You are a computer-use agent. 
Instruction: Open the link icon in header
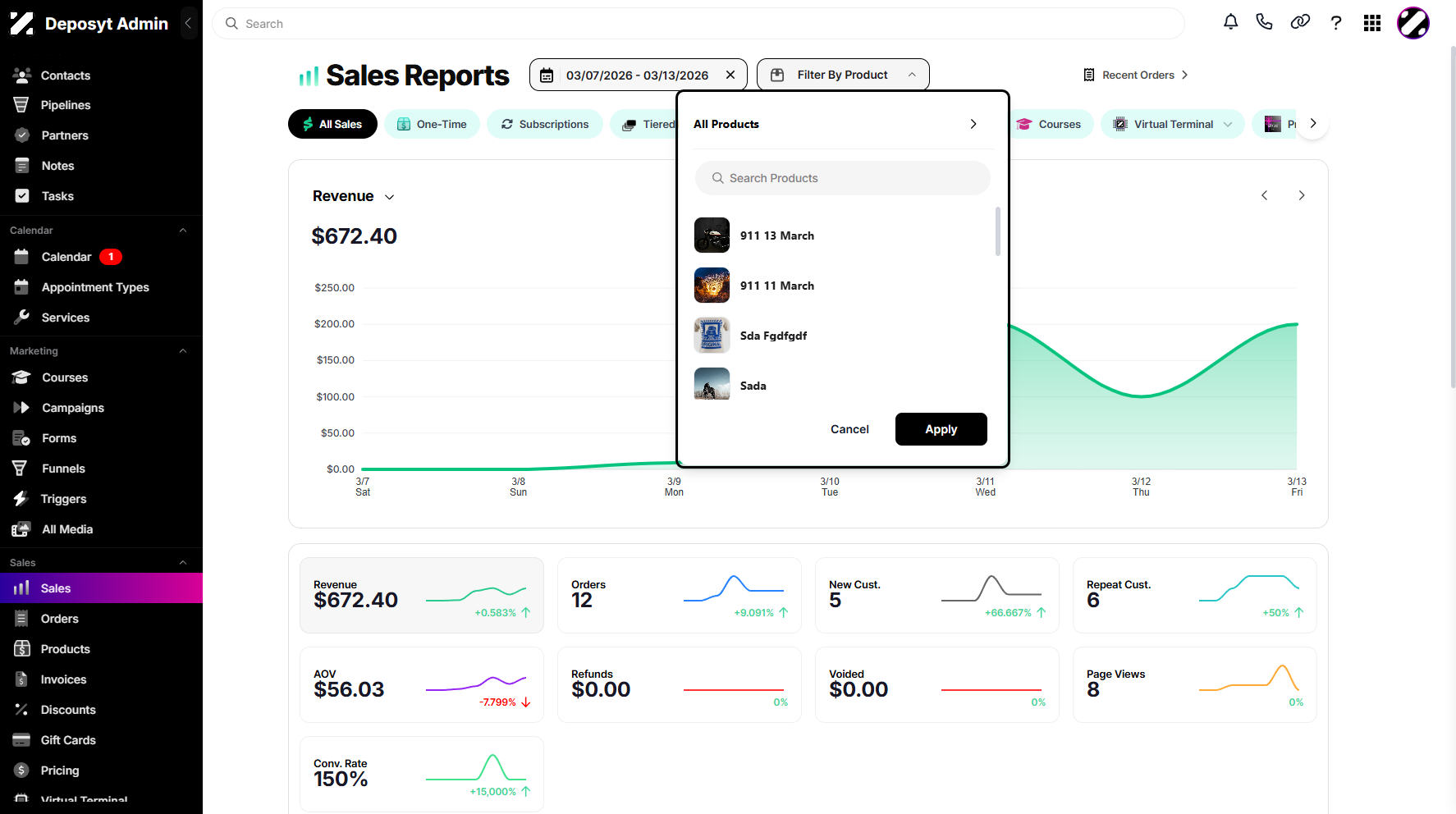1300,23
